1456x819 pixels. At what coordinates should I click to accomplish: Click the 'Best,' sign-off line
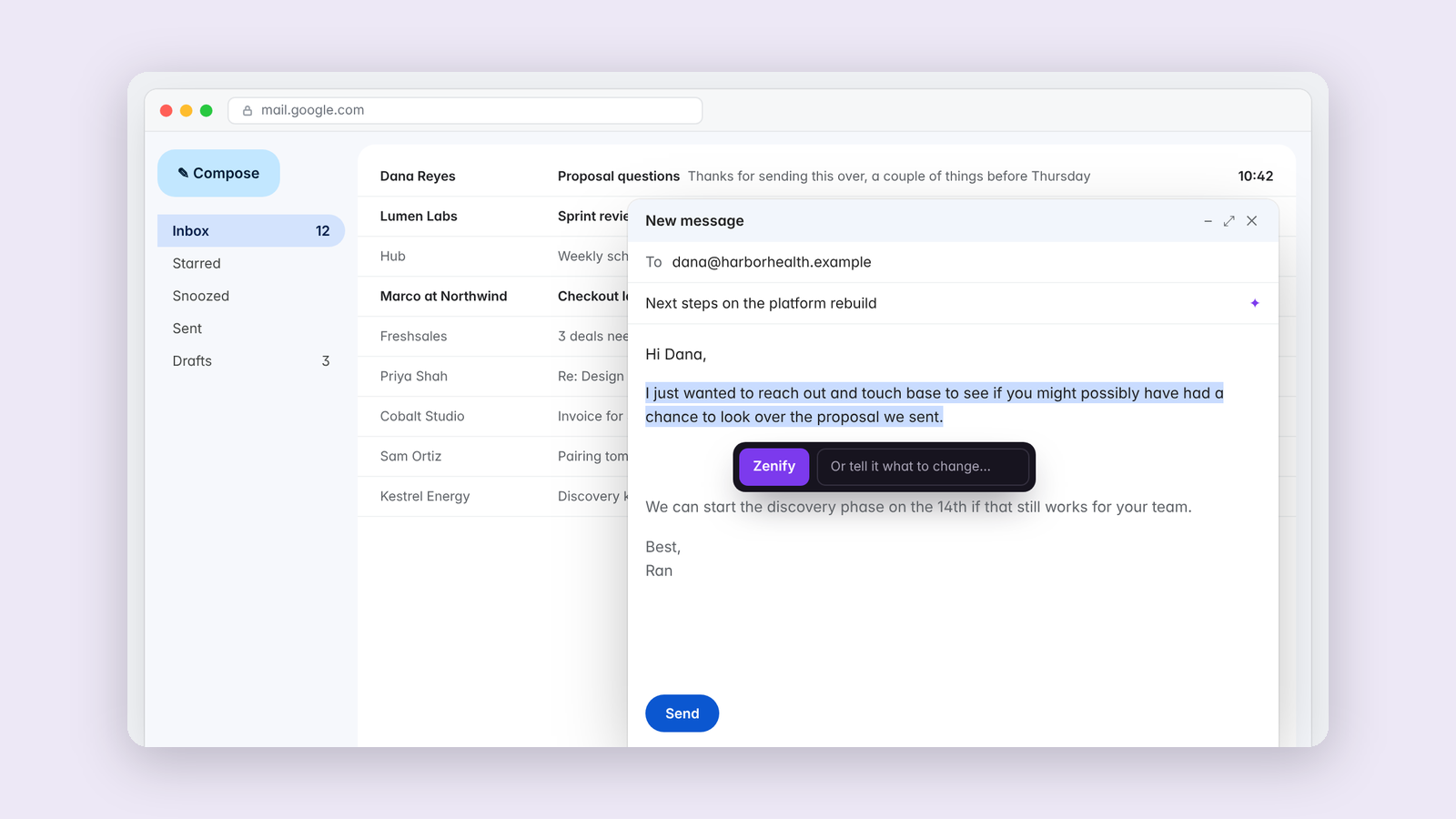pos(662,547)
